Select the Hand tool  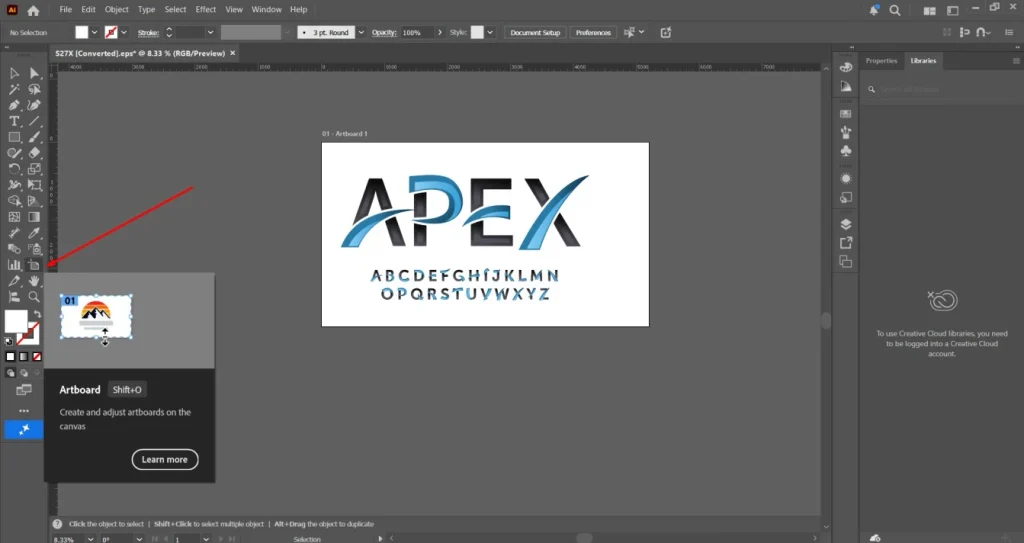tap(34, 280)
